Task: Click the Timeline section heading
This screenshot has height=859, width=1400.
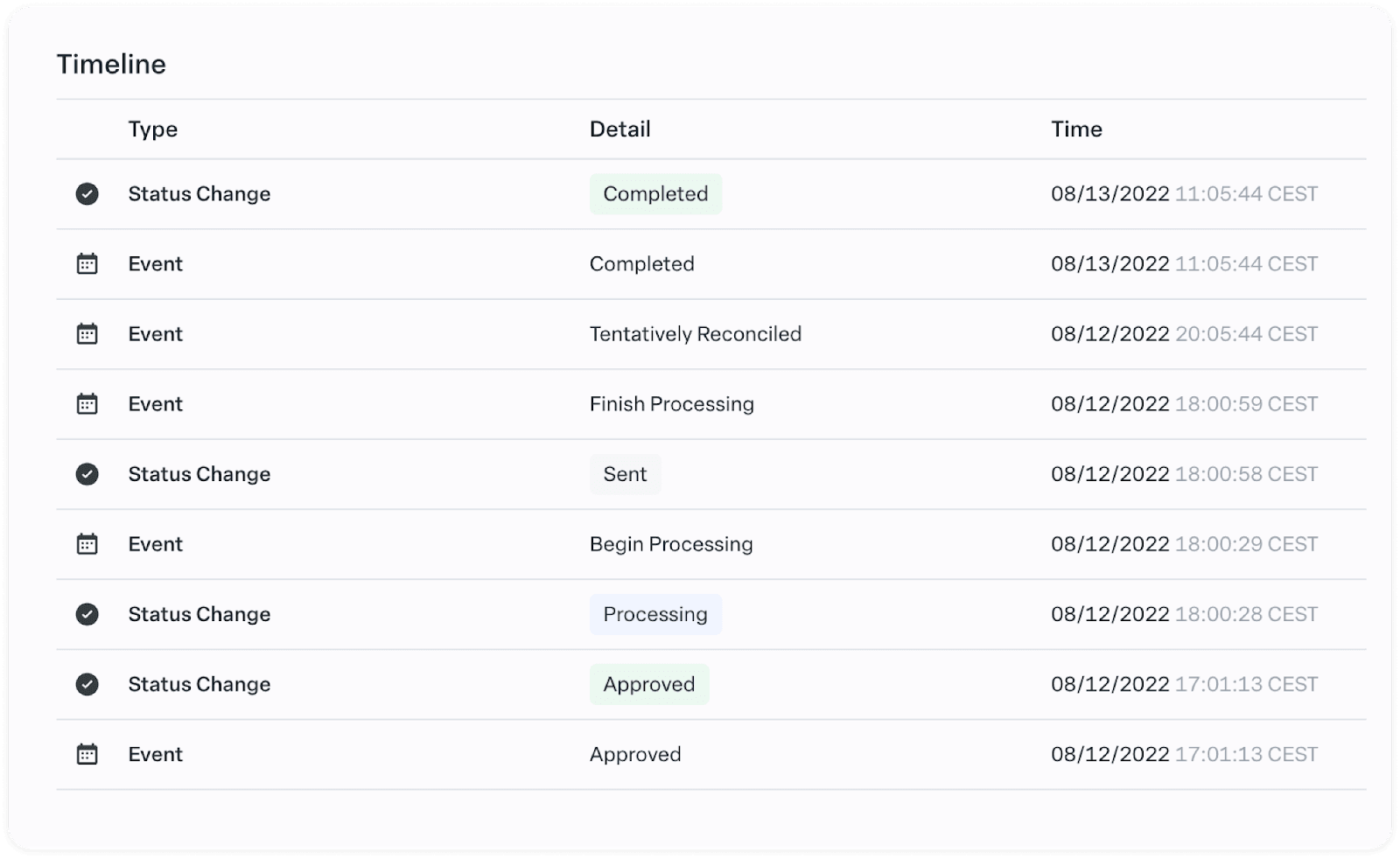Action: [111, 64]
